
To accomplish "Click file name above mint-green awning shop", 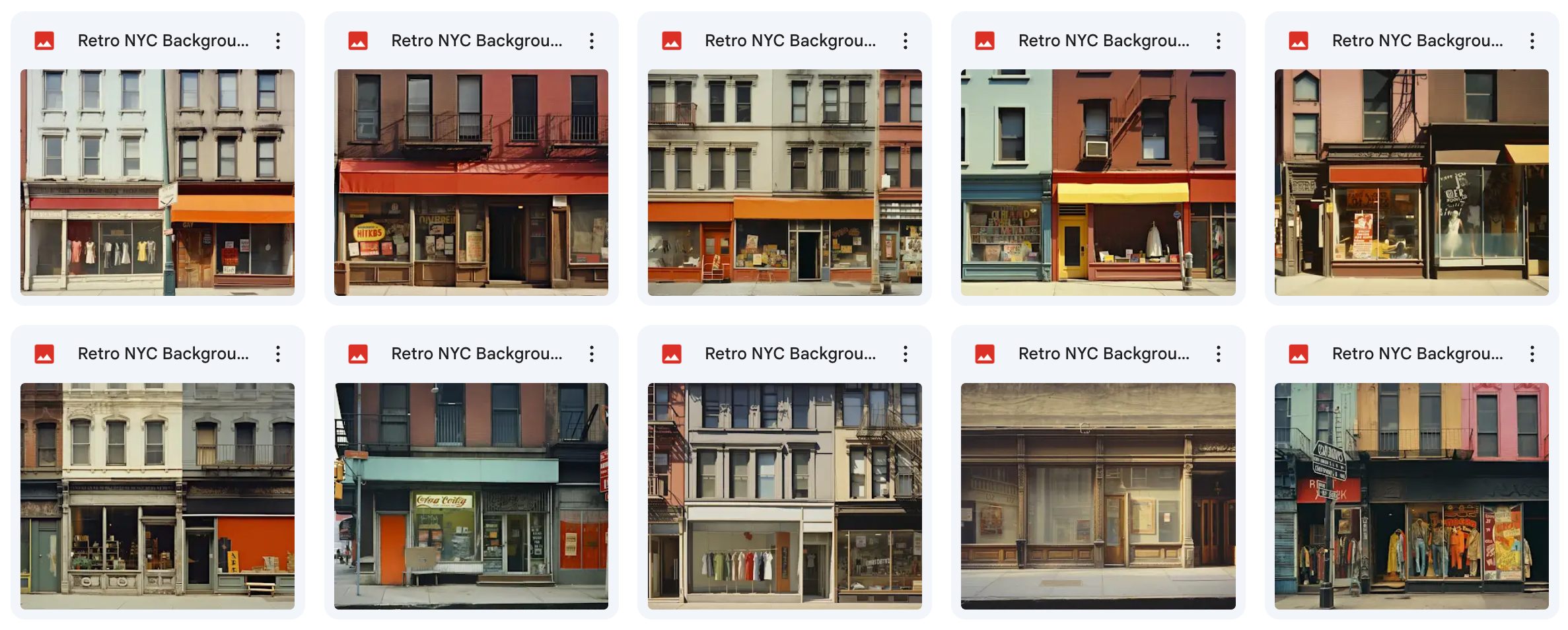I will pos(477,354).
